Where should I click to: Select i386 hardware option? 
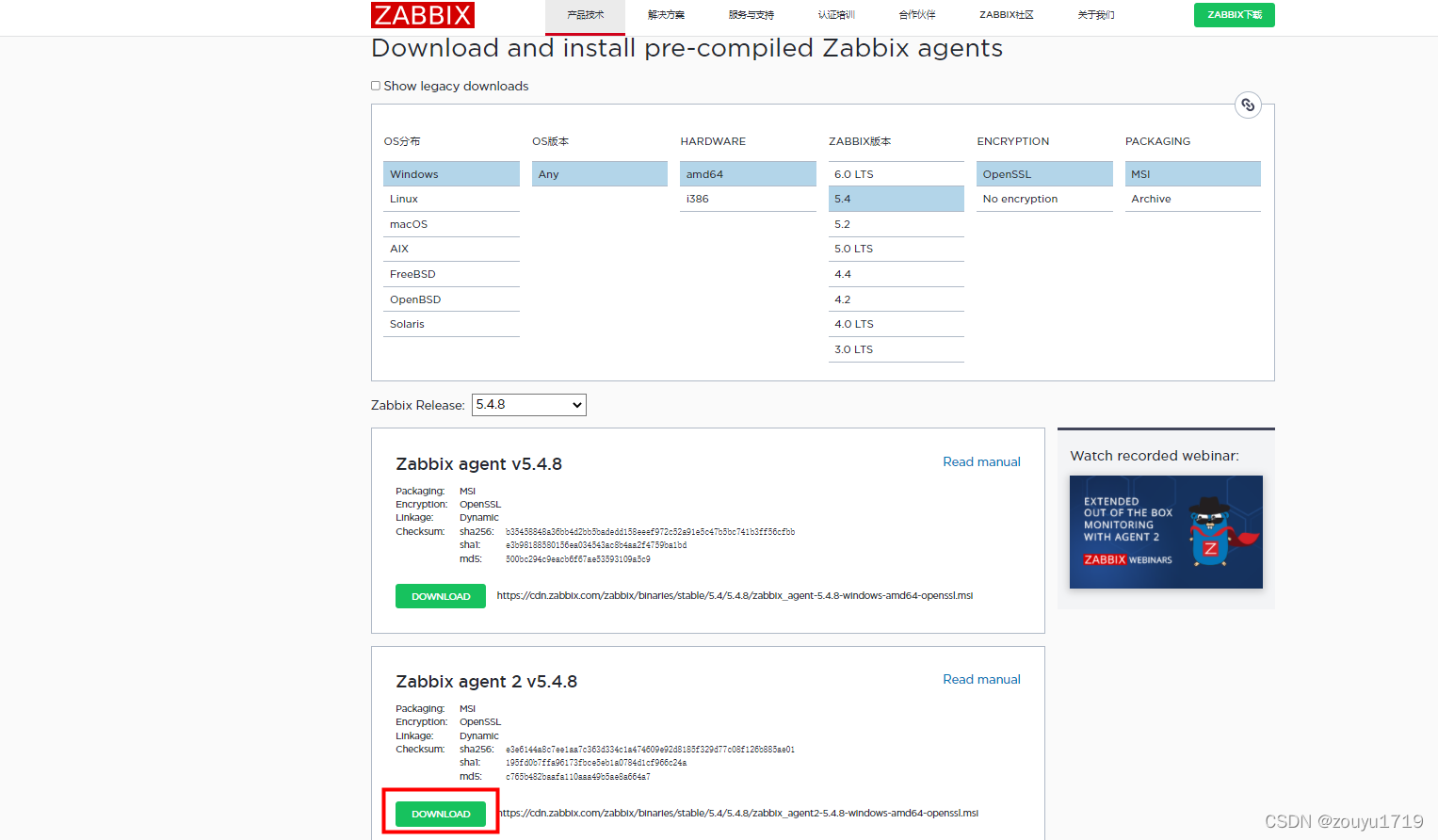748,199
